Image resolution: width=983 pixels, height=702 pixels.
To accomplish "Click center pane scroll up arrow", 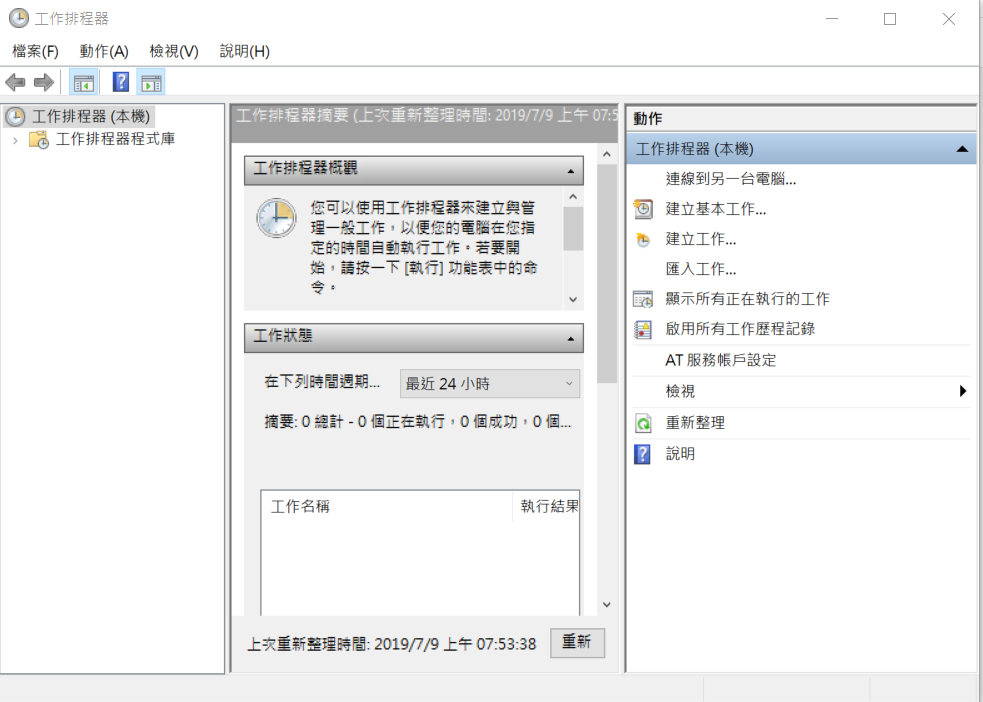I will coord(606,154).
